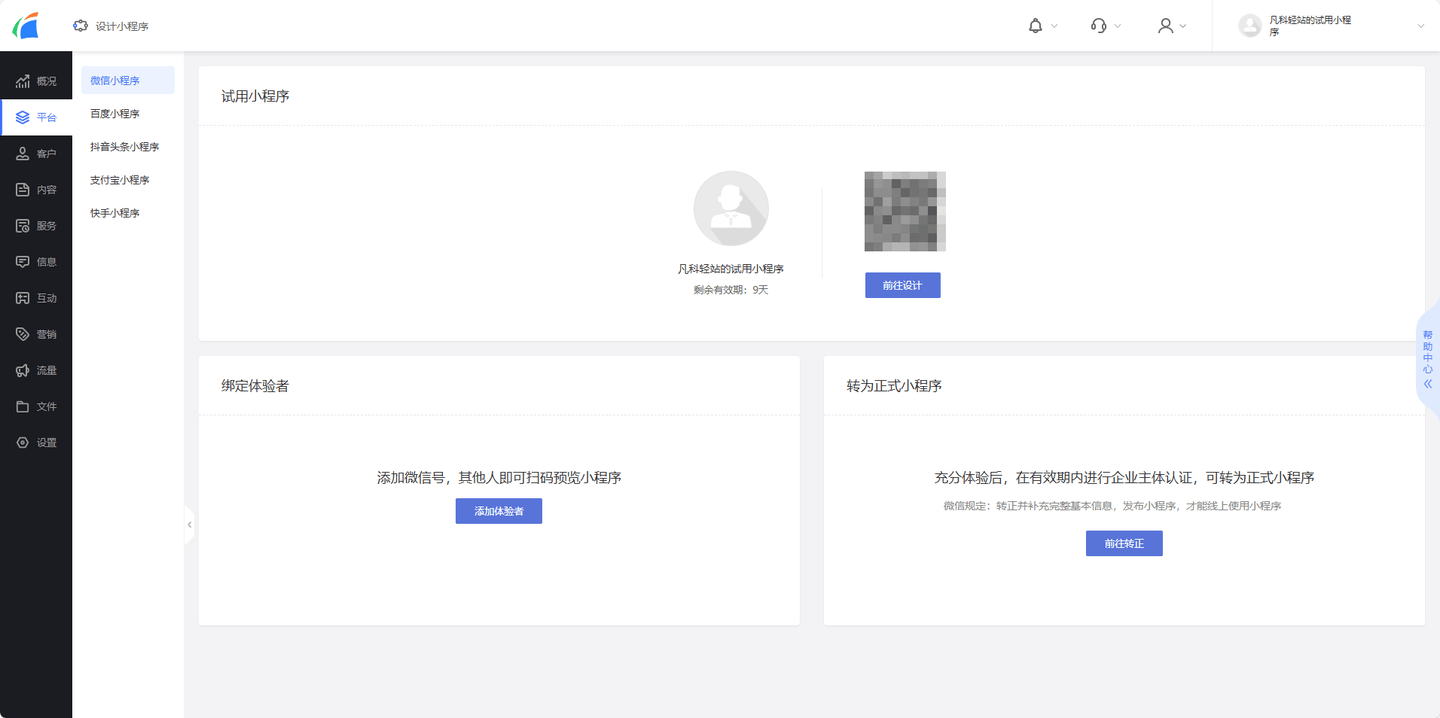The width and height of the screenshot is (1440, 718).
Task: Expand the notification bell dropdown
Action: pyautogui.click(x=1042, y=26)
